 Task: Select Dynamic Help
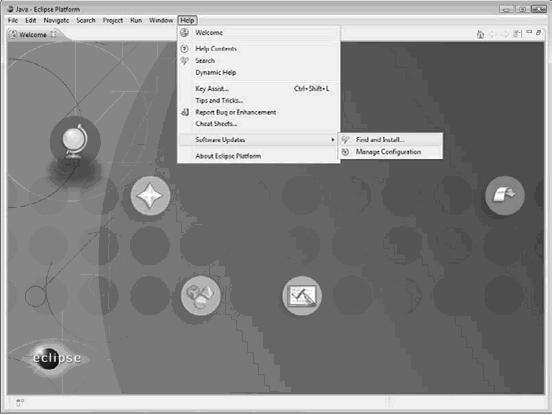coord(215,72)
